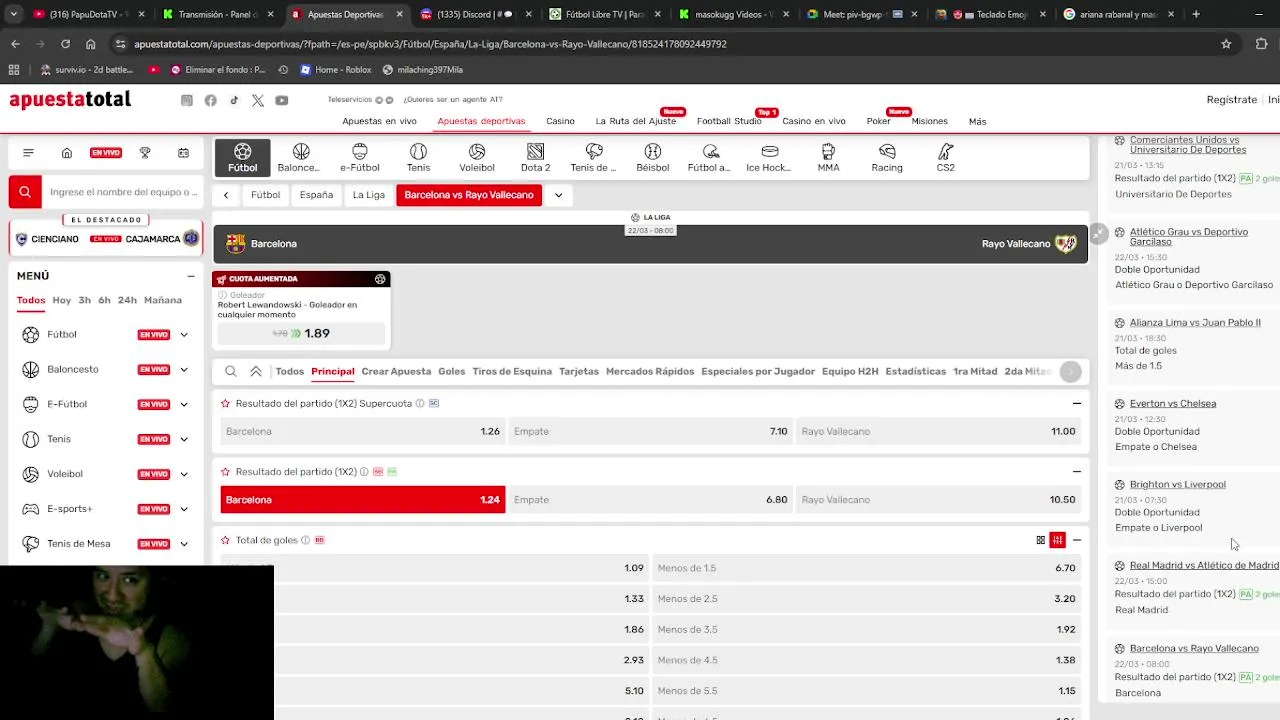Open the CS2 section

click(945, 158)
